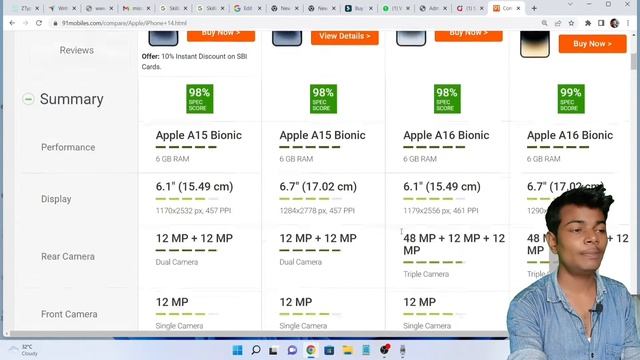Screen dimensions: 640x360
Task: Click first column 'Apple A15 Bionic' text
Action: pos(199,135)
